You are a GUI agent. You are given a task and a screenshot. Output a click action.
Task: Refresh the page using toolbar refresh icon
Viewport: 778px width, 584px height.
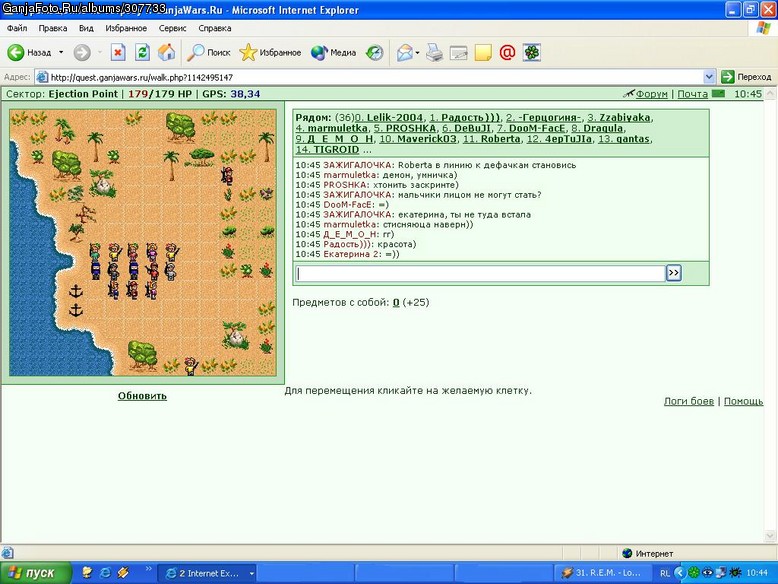pyautogui.click(x=142, y=52)
